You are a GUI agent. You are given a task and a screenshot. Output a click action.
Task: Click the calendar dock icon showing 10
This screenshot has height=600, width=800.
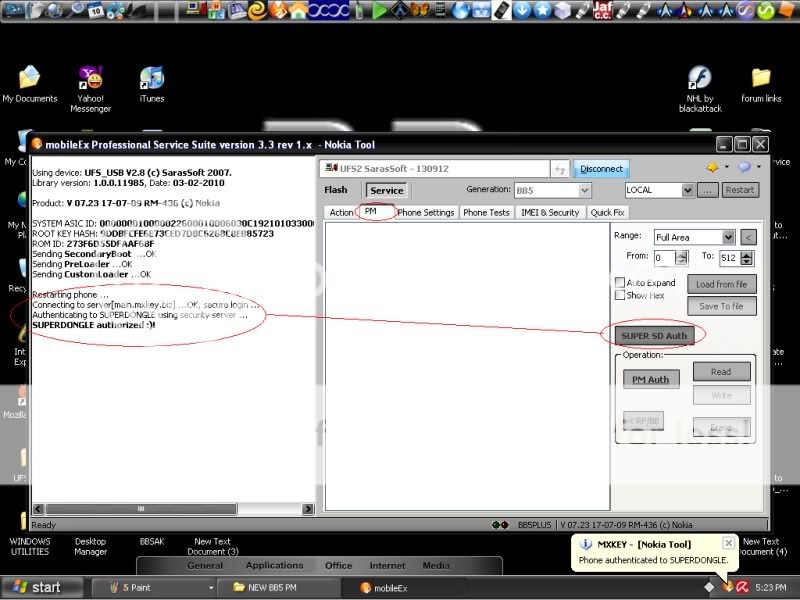pyautogui.click(x=95, y=11)
